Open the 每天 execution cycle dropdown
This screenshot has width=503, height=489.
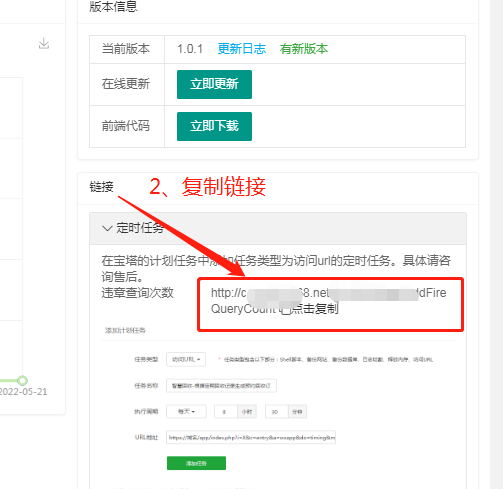point(186,411)
